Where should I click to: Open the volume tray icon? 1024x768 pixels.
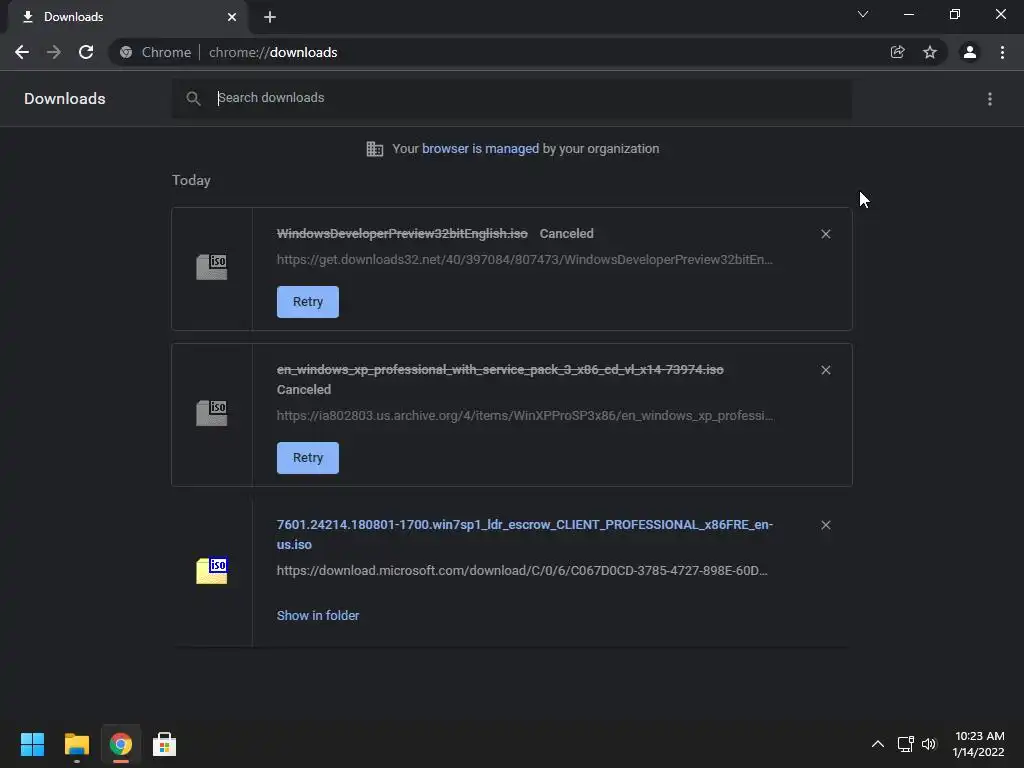929,744
